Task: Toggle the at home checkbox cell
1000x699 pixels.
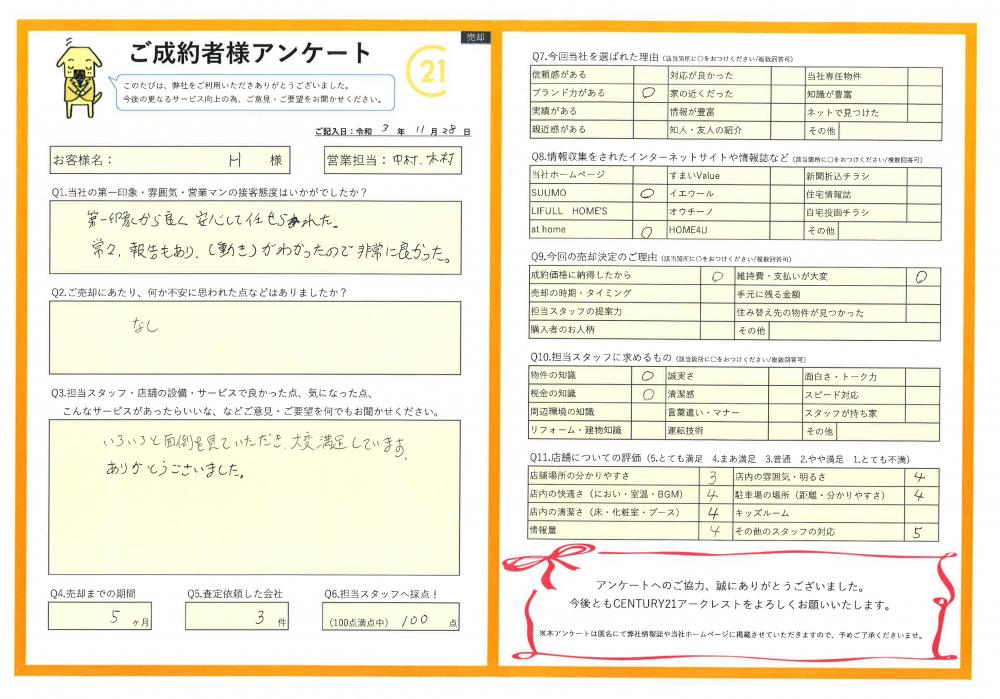Action: tap(645, 230)
